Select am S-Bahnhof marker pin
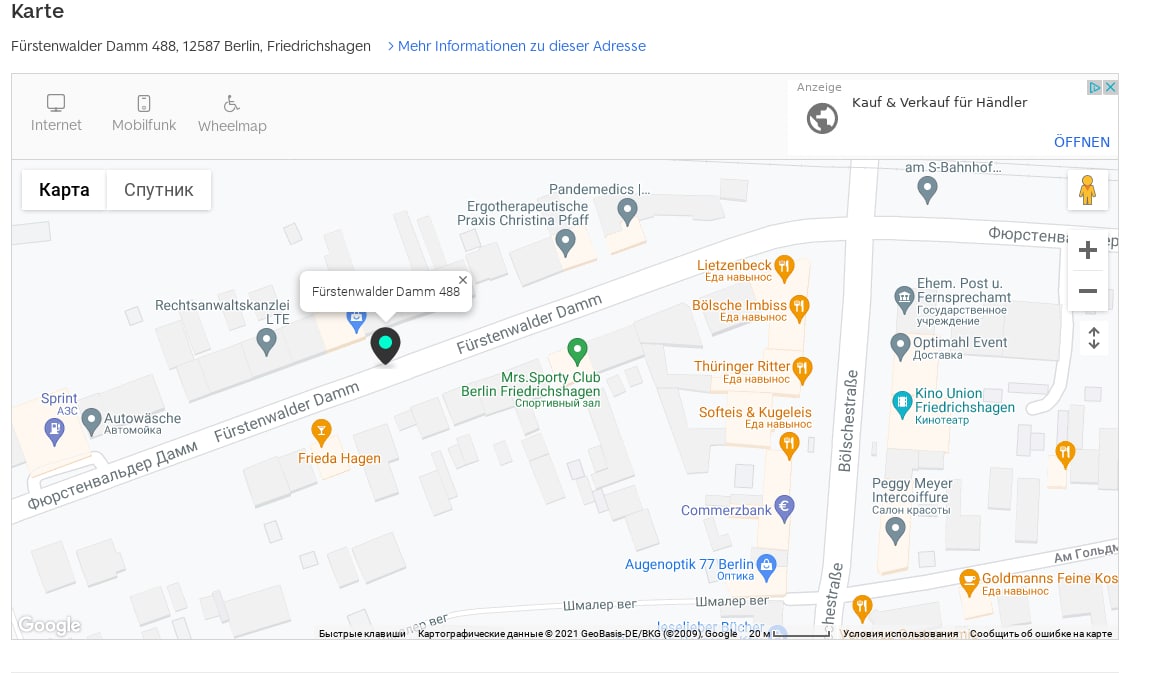 click(927, 190)
